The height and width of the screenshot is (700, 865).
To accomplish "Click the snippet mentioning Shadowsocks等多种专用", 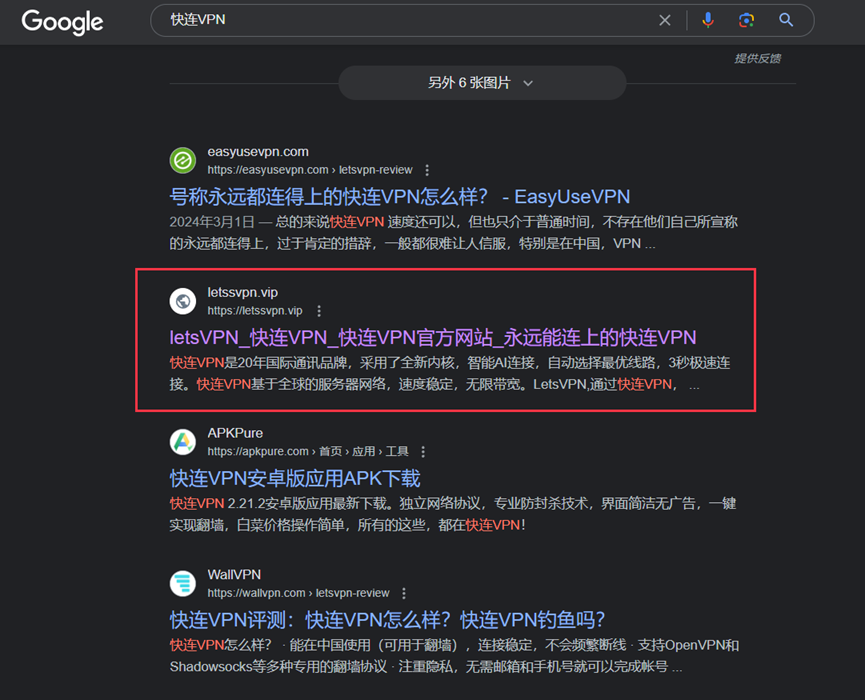I will (454, 656).
